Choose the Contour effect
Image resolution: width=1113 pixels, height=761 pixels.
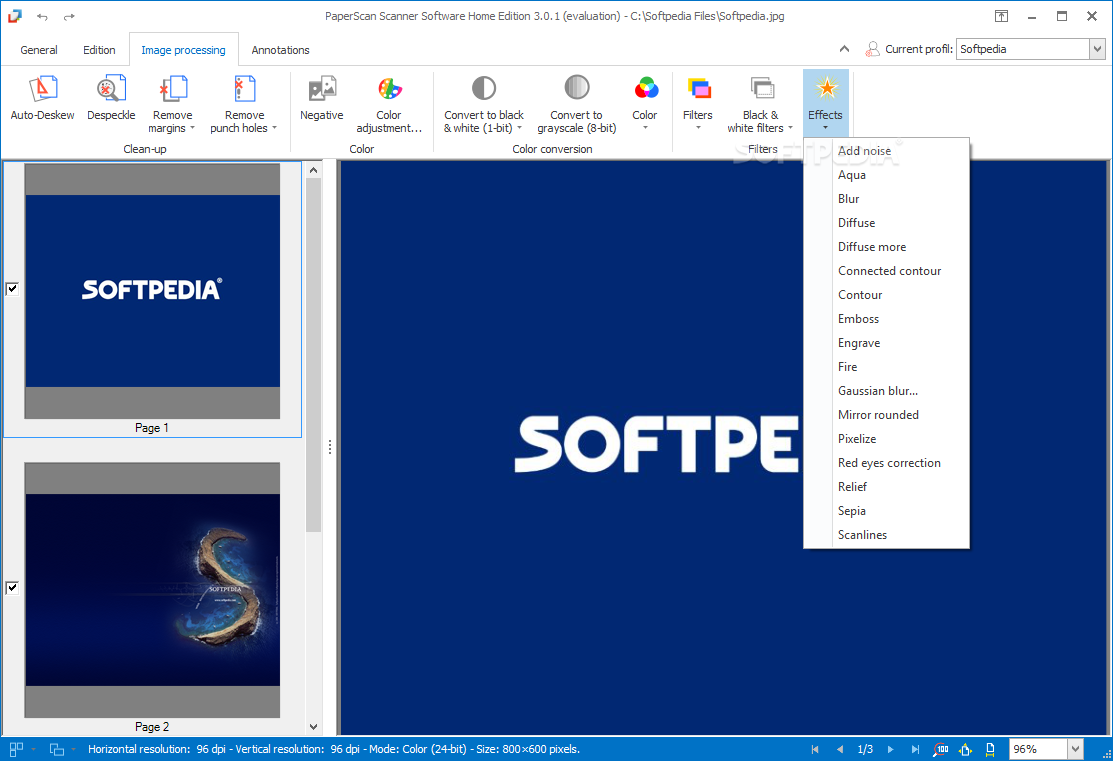pyautogui.click(x=887, y=295)
